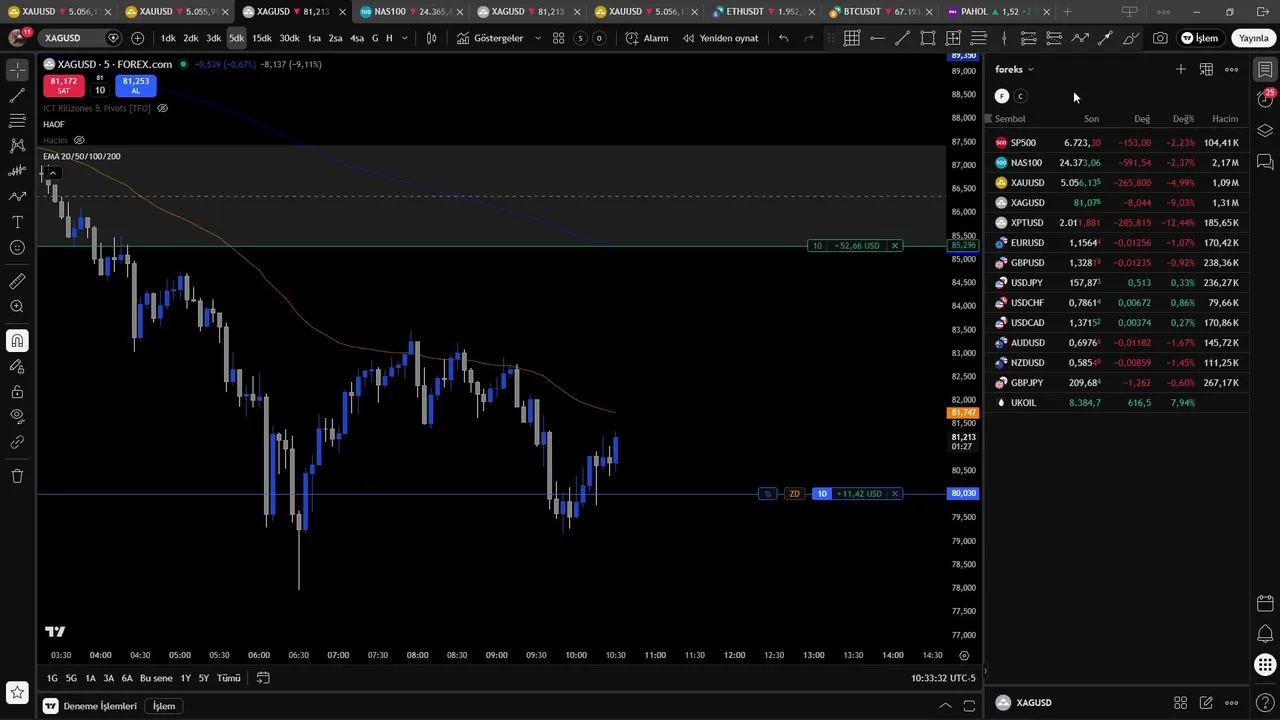Click the Yayınla publish button

pos(1253,38)
